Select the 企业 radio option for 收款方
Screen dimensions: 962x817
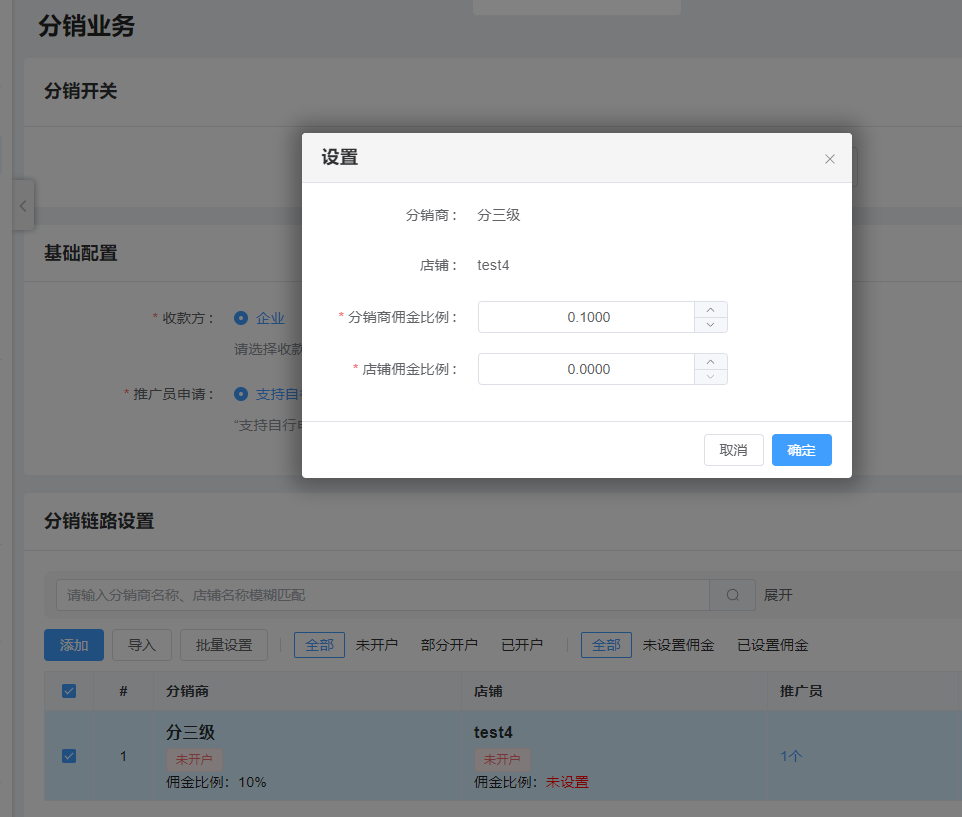(x=240, y=318)
